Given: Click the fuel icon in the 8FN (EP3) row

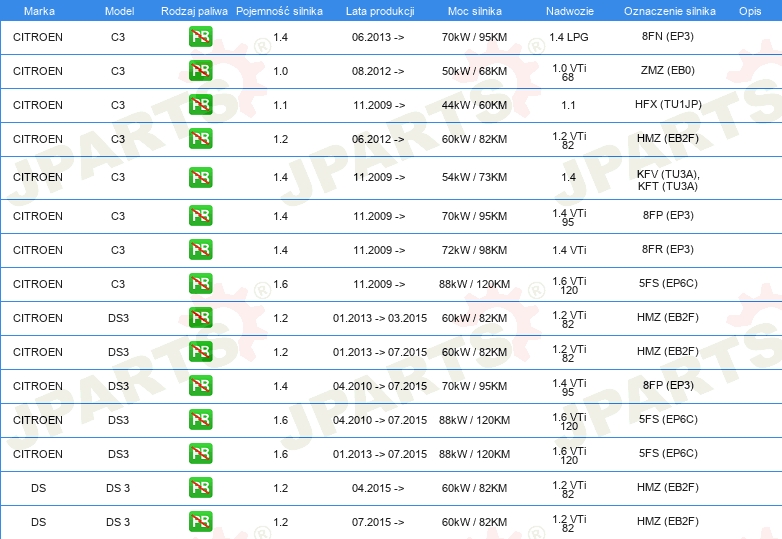Looking at the screenshot, I should [x=200, y=36].
